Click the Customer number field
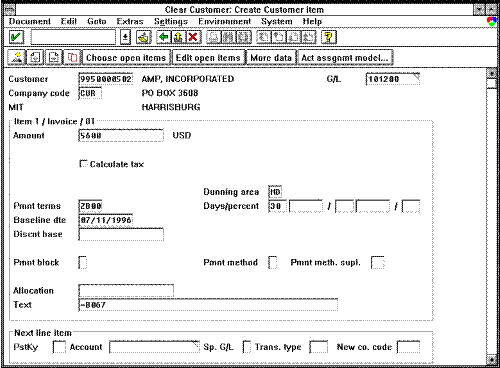The width and height of the screenshot is (500, 368). pos(106,79)
